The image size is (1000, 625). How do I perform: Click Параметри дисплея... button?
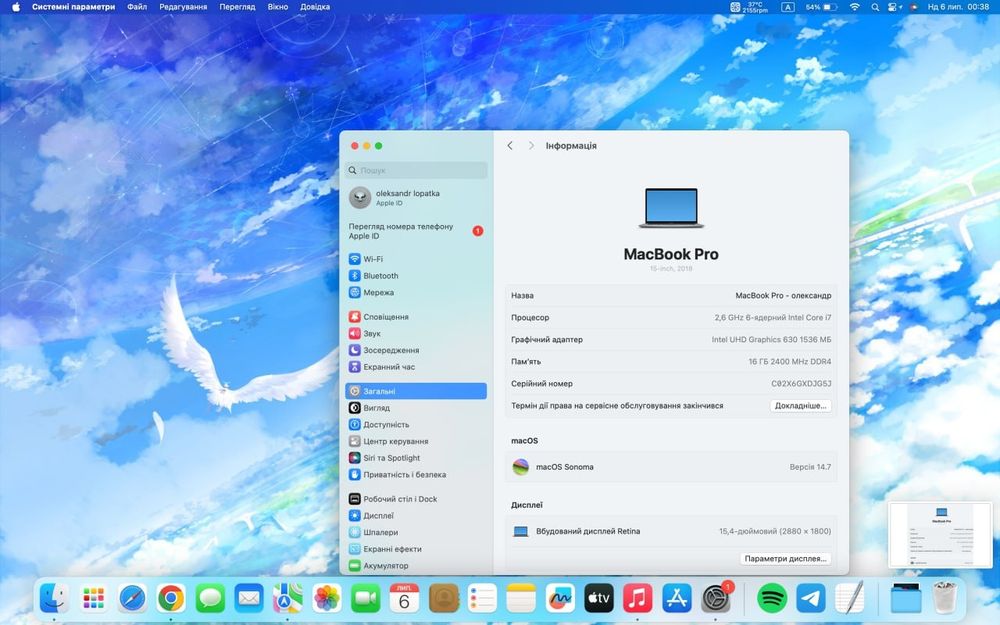785,559
